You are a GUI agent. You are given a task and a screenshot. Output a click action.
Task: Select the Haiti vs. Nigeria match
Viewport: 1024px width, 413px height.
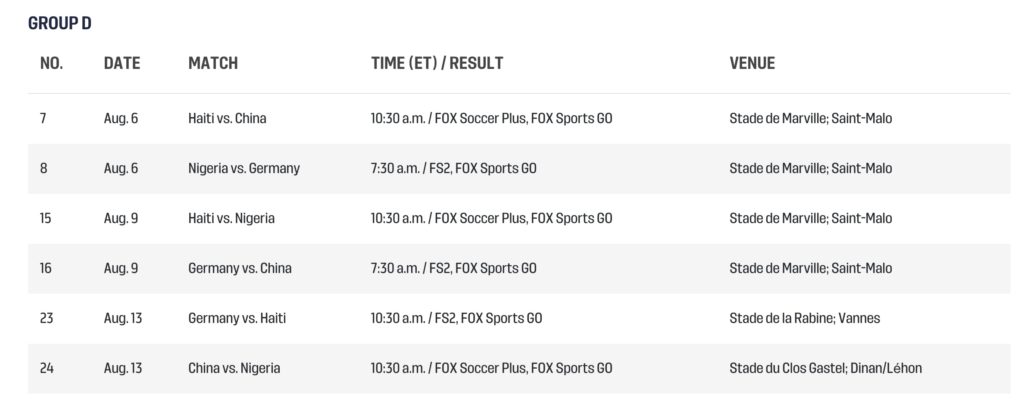click(231, 218)
